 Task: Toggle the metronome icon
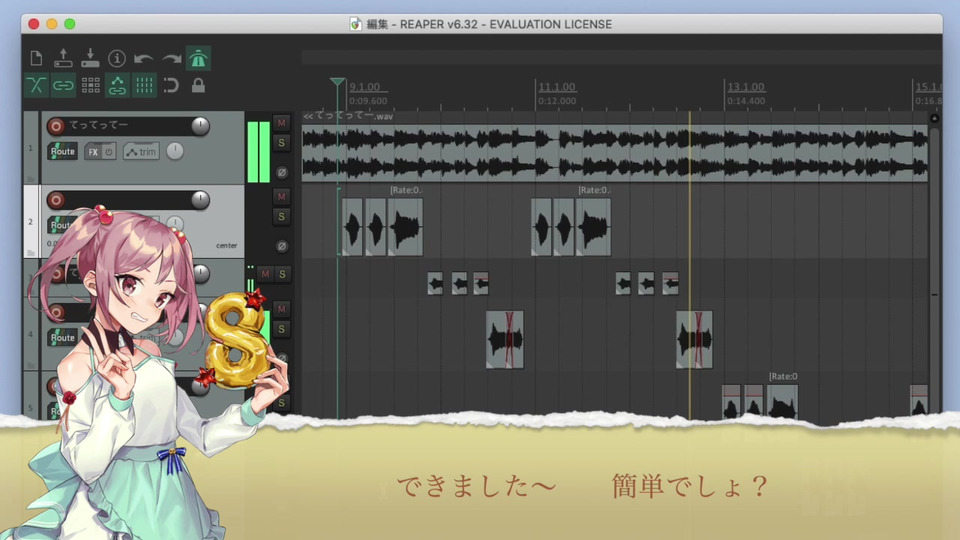pos(198,58)
